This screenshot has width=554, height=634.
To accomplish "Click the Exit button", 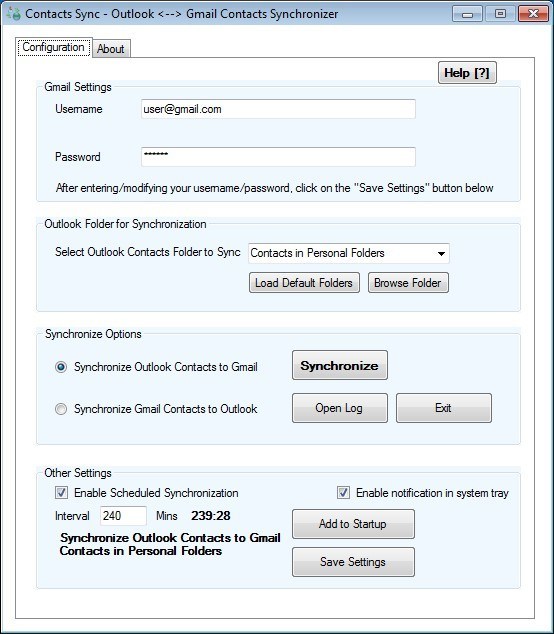I will 444,408.
